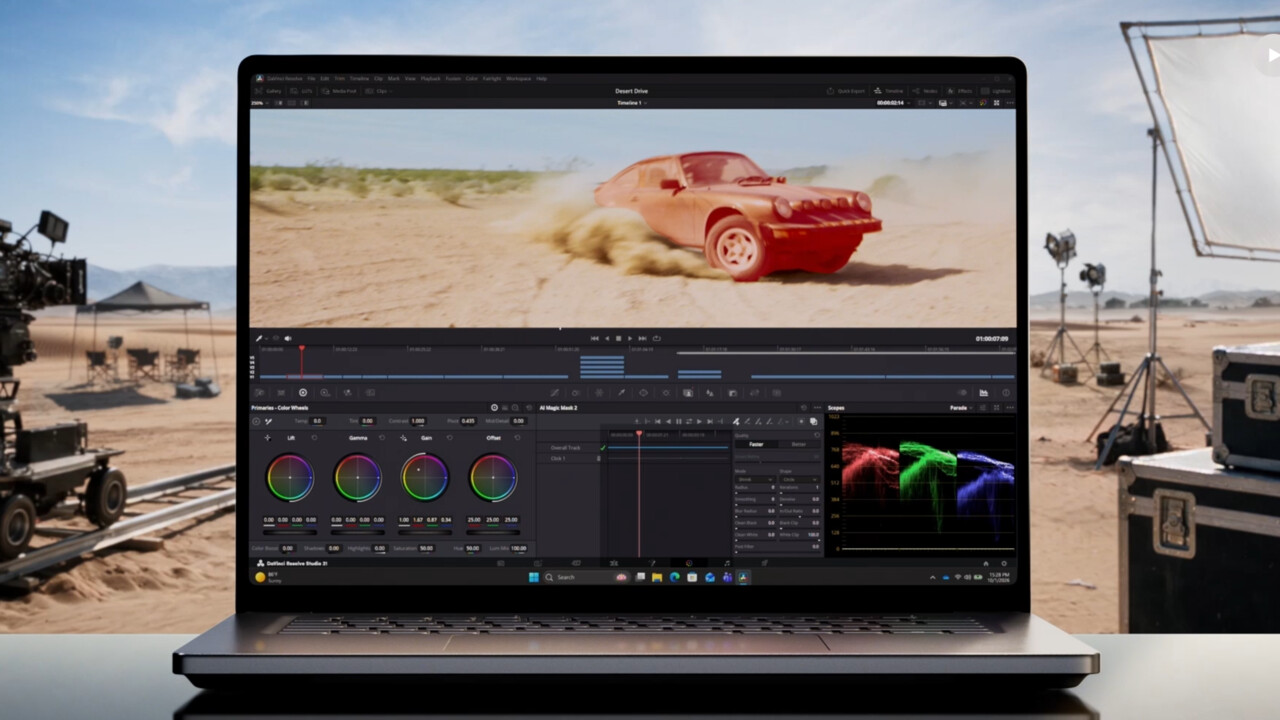
Task: Open the Workspace menu
Action: pyautogui.click(x=518, y=78)
